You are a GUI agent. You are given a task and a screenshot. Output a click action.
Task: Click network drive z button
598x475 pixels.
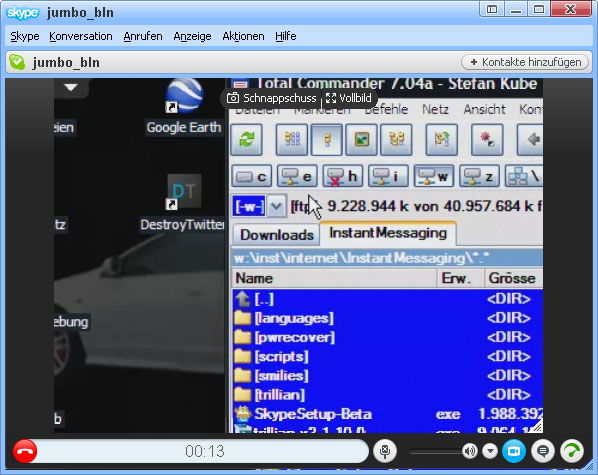point(479,176)
